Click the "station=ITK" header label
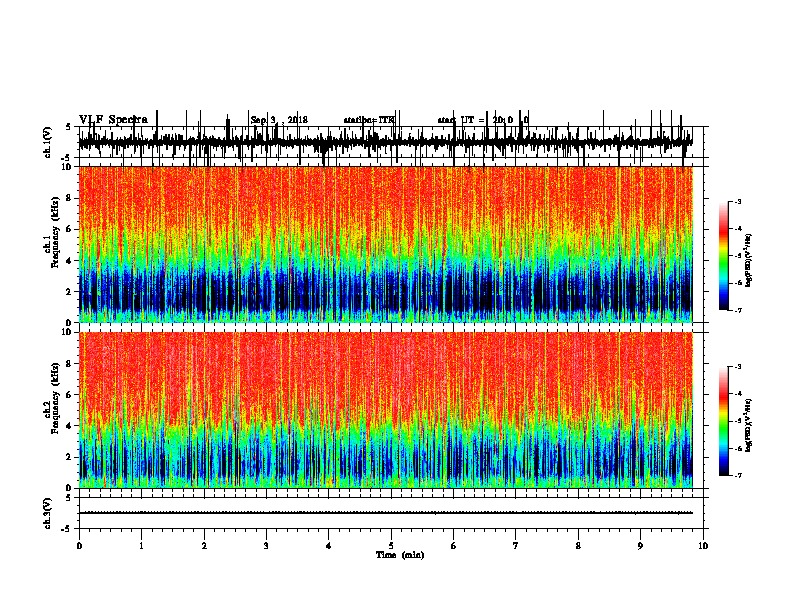This screenshot has width=792, height=612. point(369,120)
